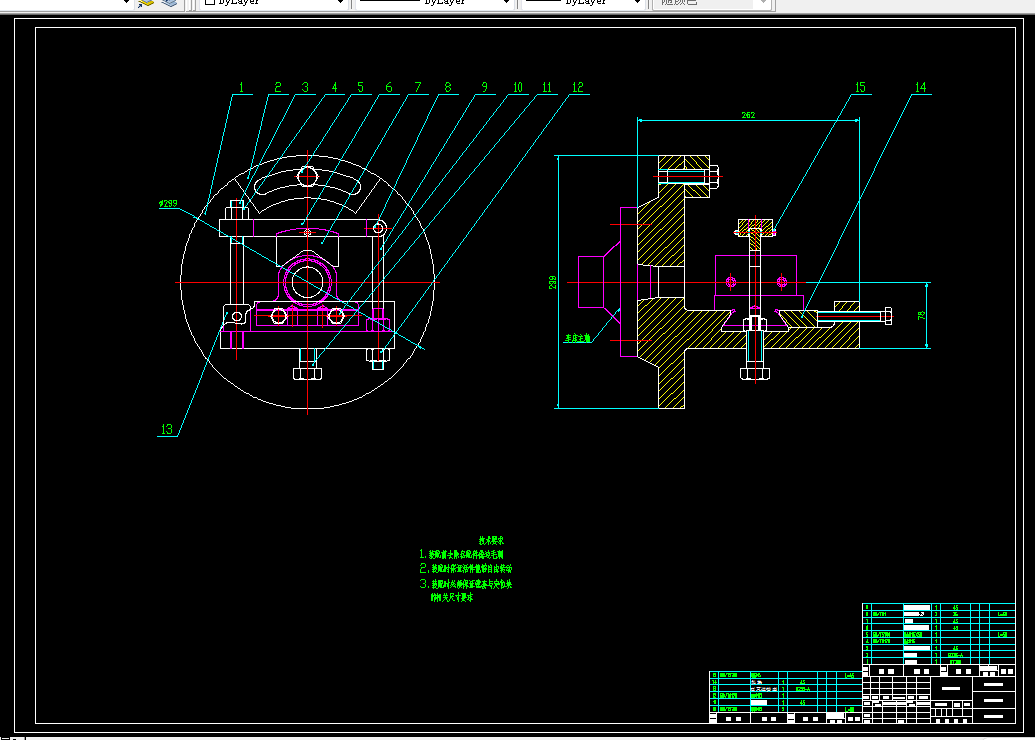Select technical requirement line 2
1035x740 pixels.
(465, 568)
